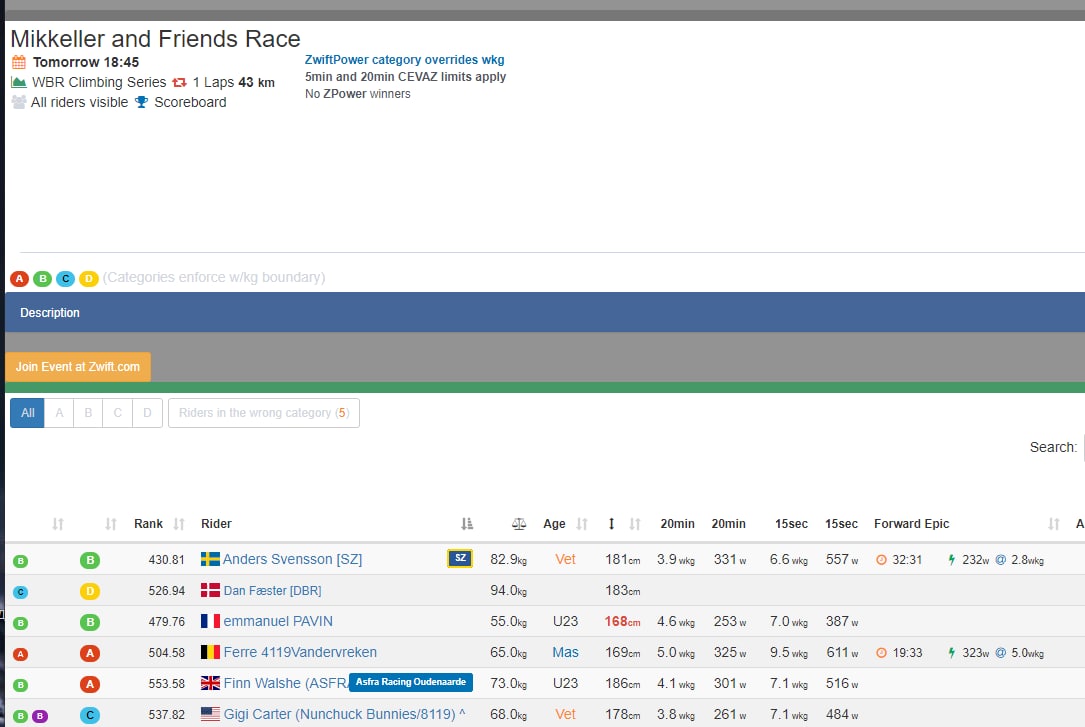The height and width of the screenshot is (727, 1085).
Task: Click the clock icon beside 19:33
Action: coord(881,652)
